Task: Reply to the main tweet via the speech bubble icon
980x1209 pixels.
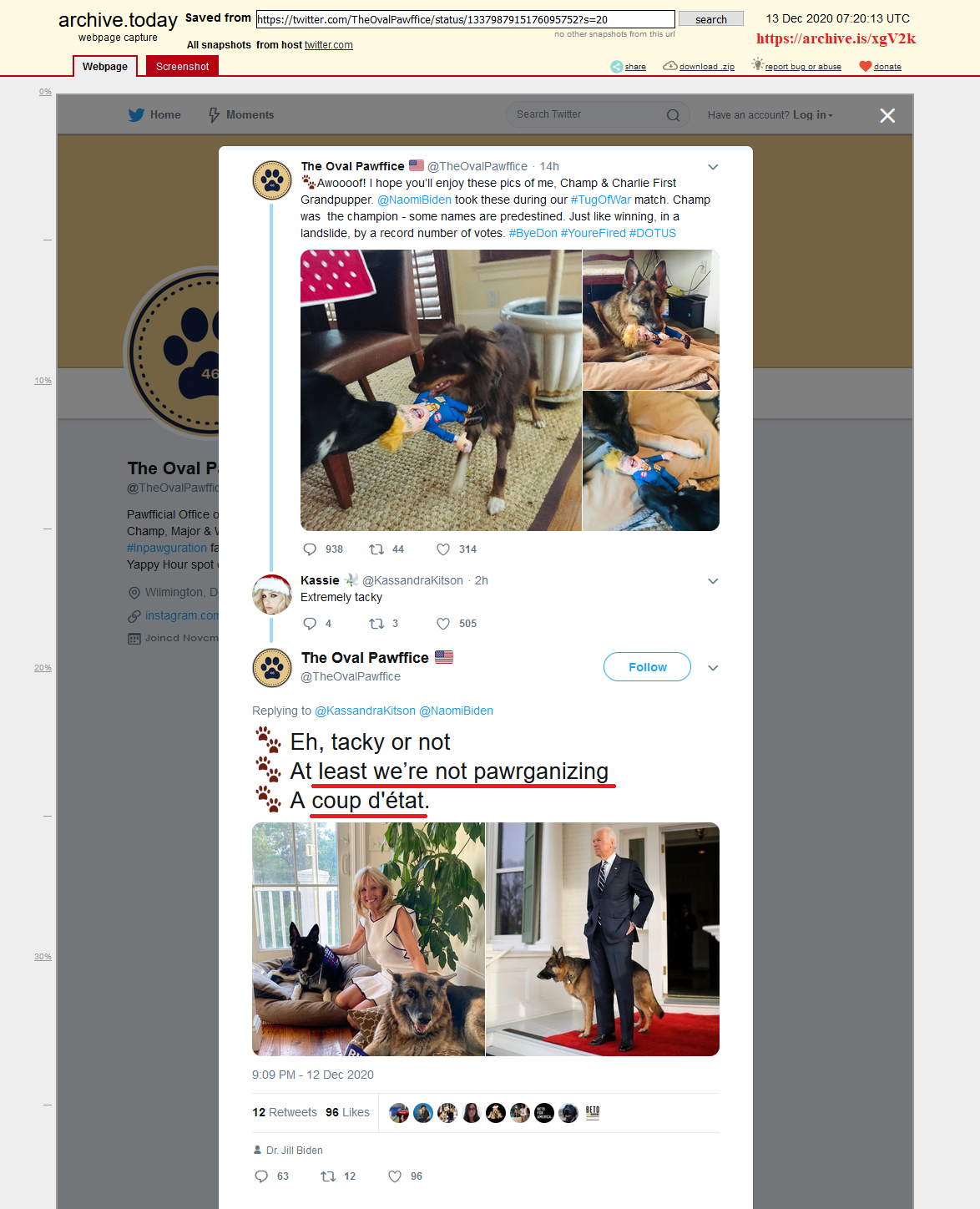Action: coord(261,1176)
